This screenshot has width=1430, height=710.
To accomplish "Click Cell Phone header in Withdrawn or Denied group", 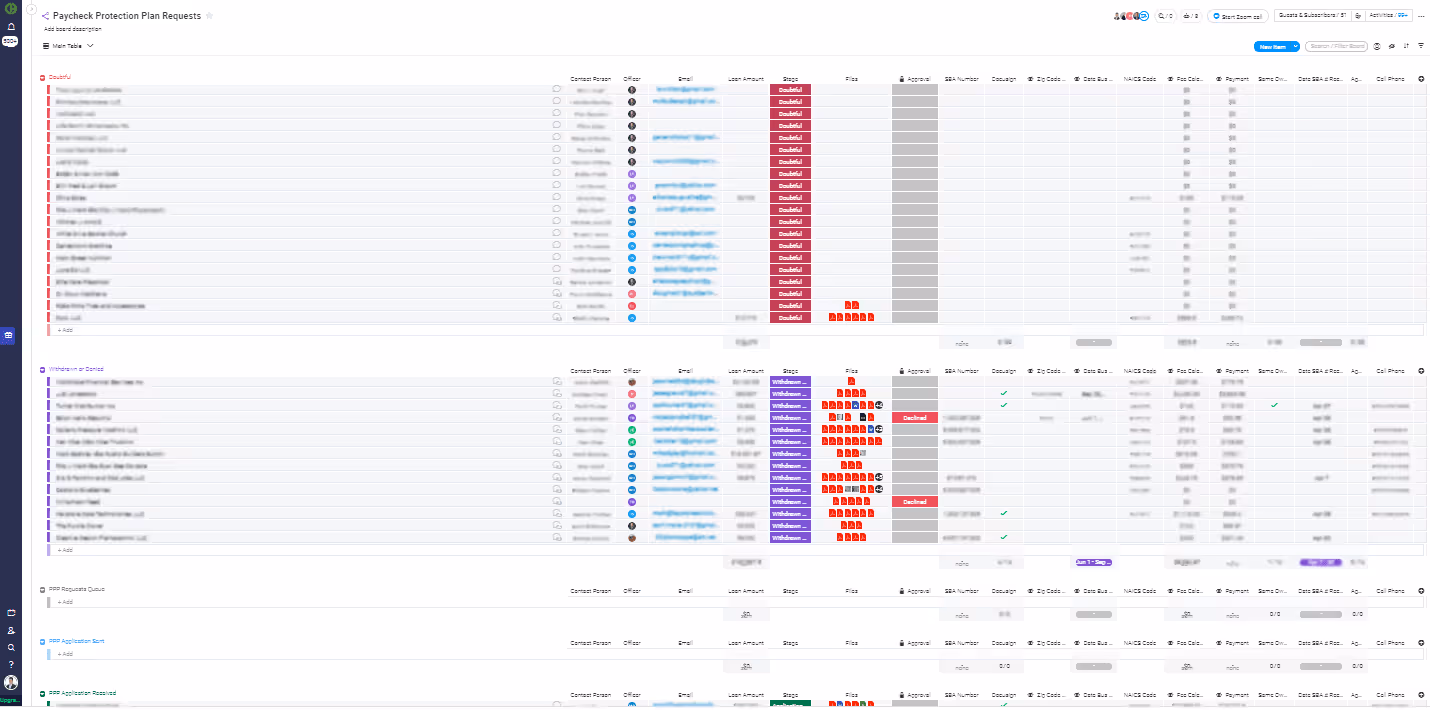I will [1390, 371].
